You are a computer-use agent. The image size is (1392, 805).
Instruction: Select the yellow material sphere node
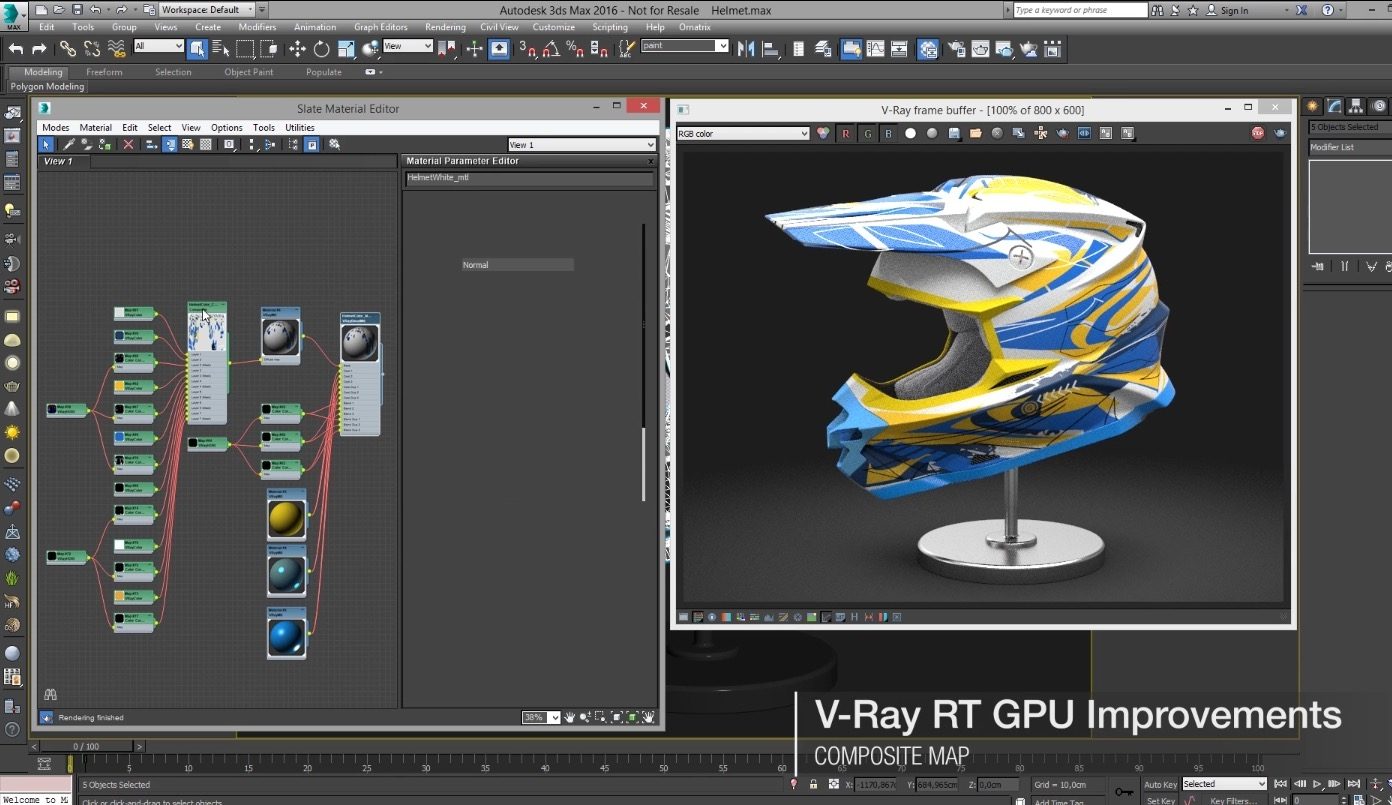(x=286, y=517)
